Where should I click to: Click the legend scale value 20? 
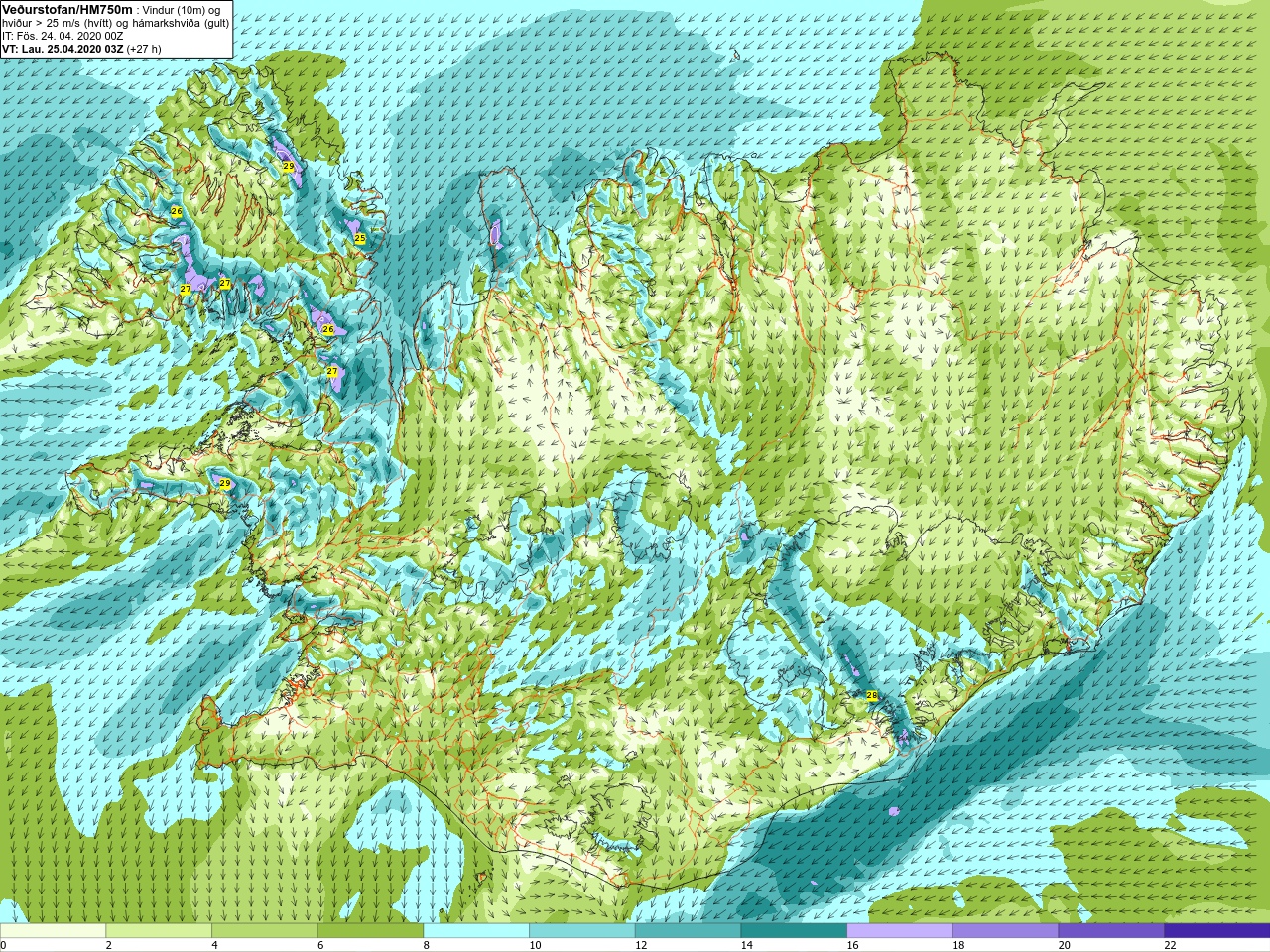click(x=1064, y=945)
